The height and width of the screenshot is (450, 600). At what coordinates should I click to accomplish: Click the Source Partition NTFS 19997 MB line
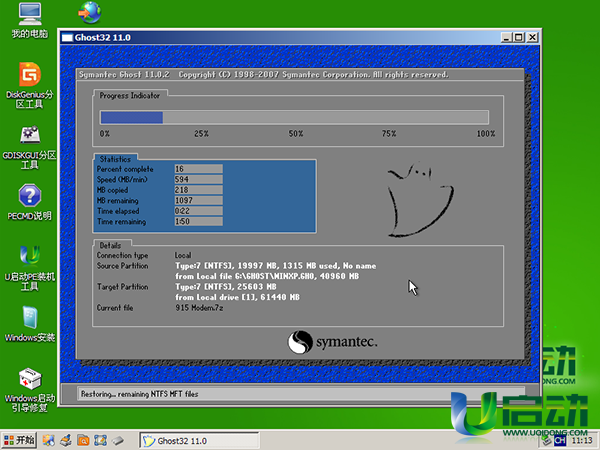pos(276,266)
